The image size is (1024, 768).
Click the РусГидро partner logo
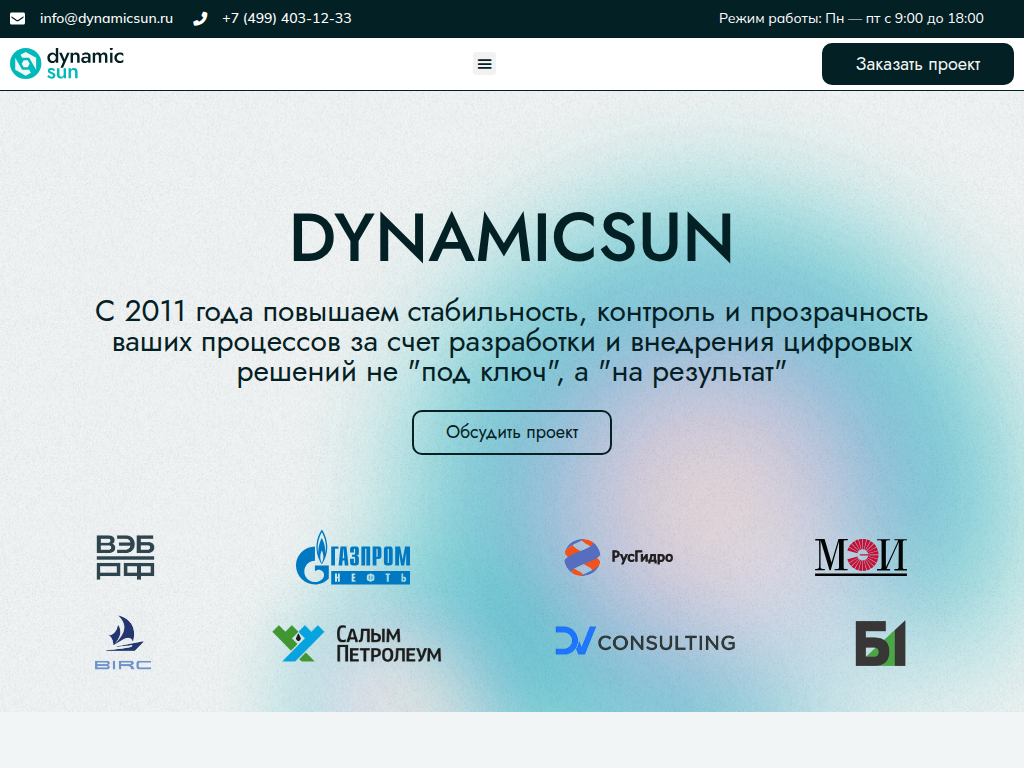click(620, 557)
